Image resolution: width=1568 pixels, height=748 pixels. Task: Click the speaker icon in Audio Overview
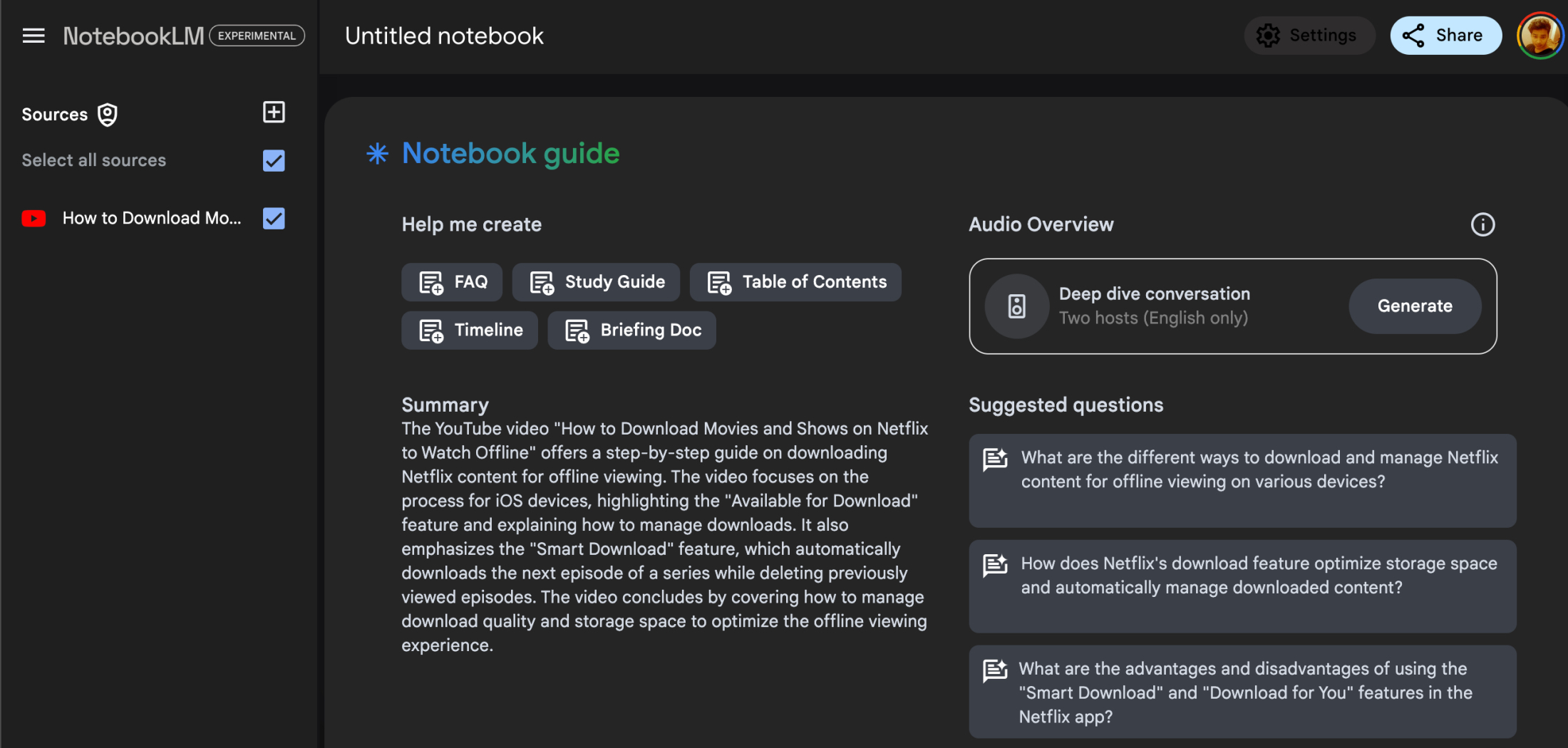click(1016, 306)
